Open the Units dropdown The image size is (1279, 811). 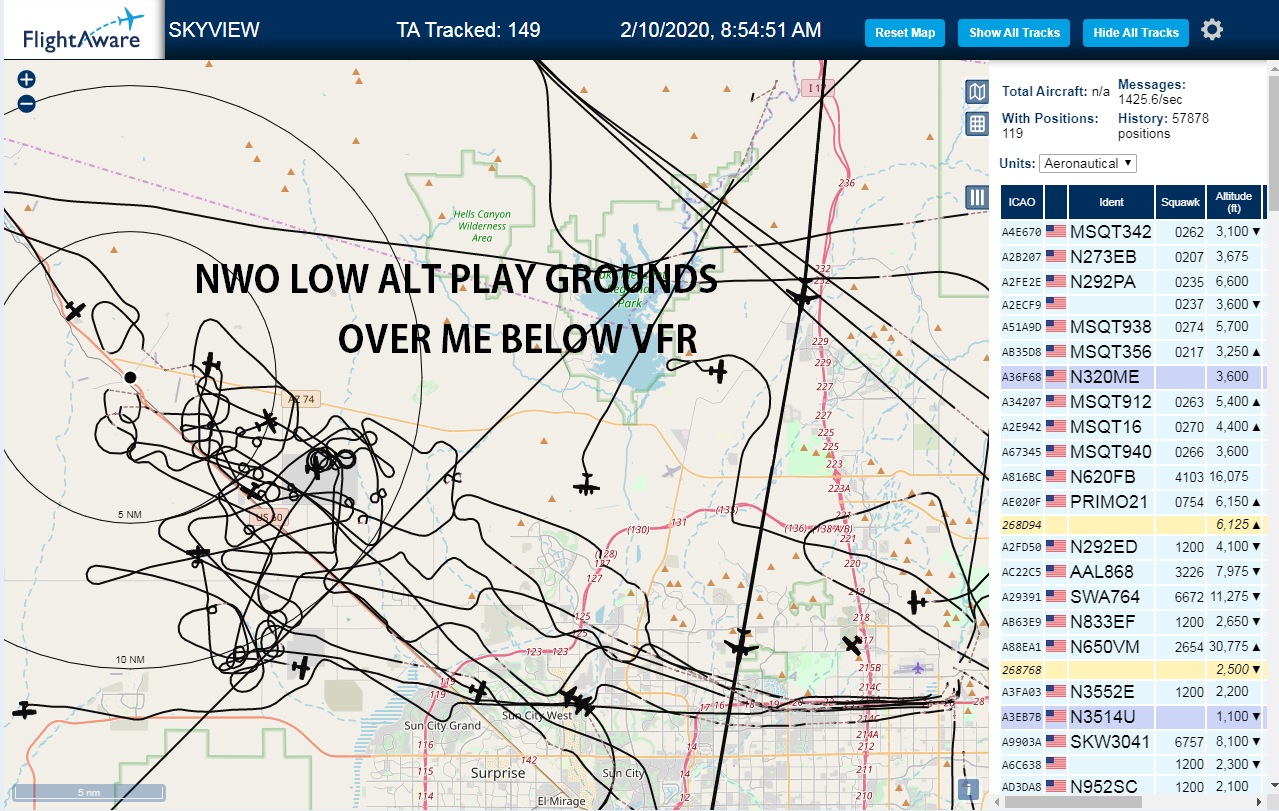point(1088,163)
